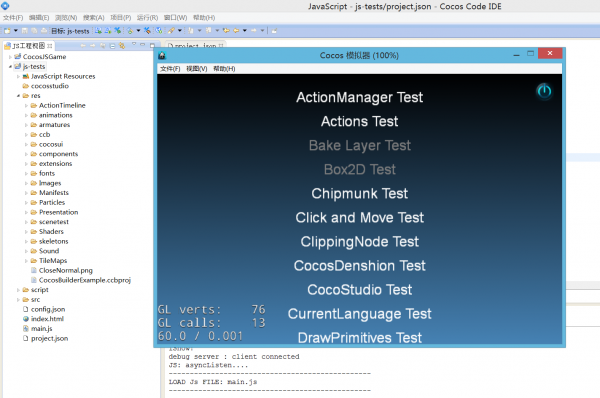Expand the script folder
Image resolution: width=600 pixels, height=398 pixels.
(x=18, y=290)
